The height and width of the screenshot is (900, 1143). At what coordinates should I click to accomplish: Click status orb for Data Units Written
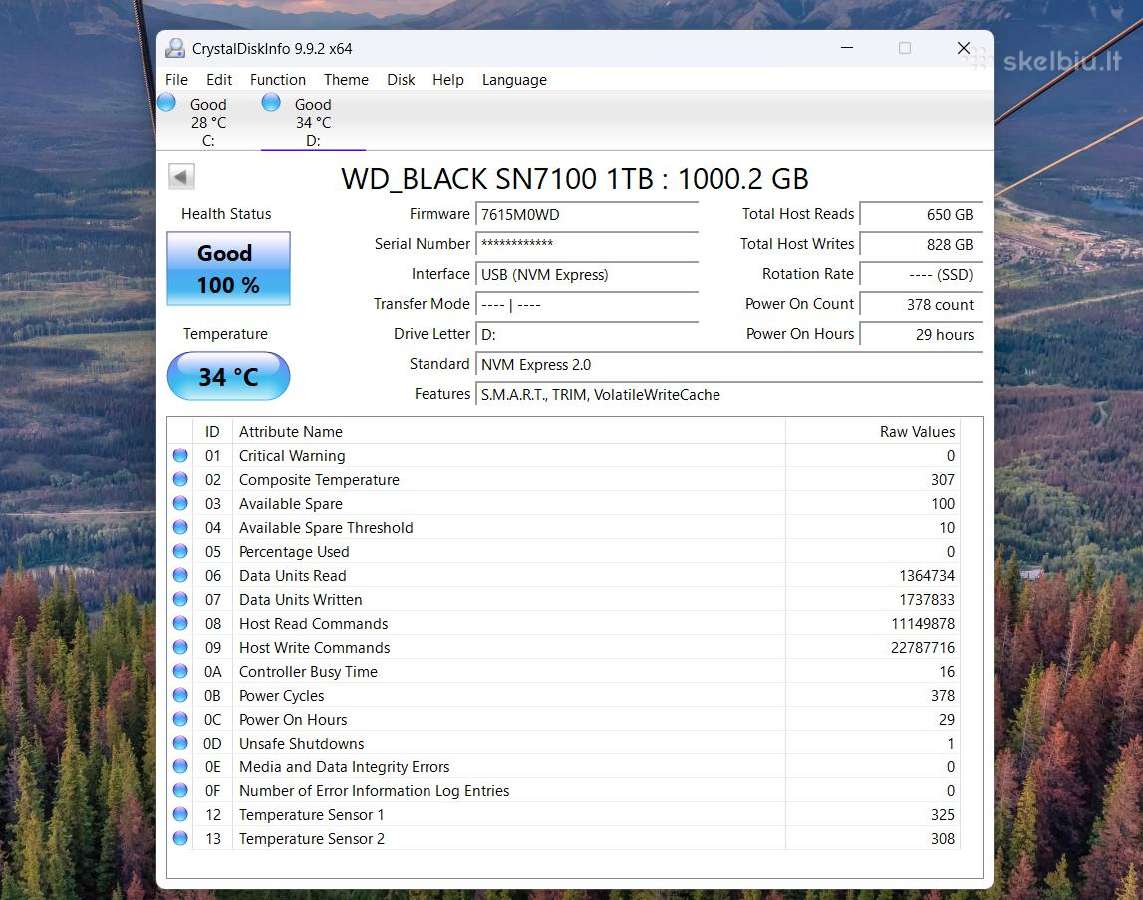[180, 600]
